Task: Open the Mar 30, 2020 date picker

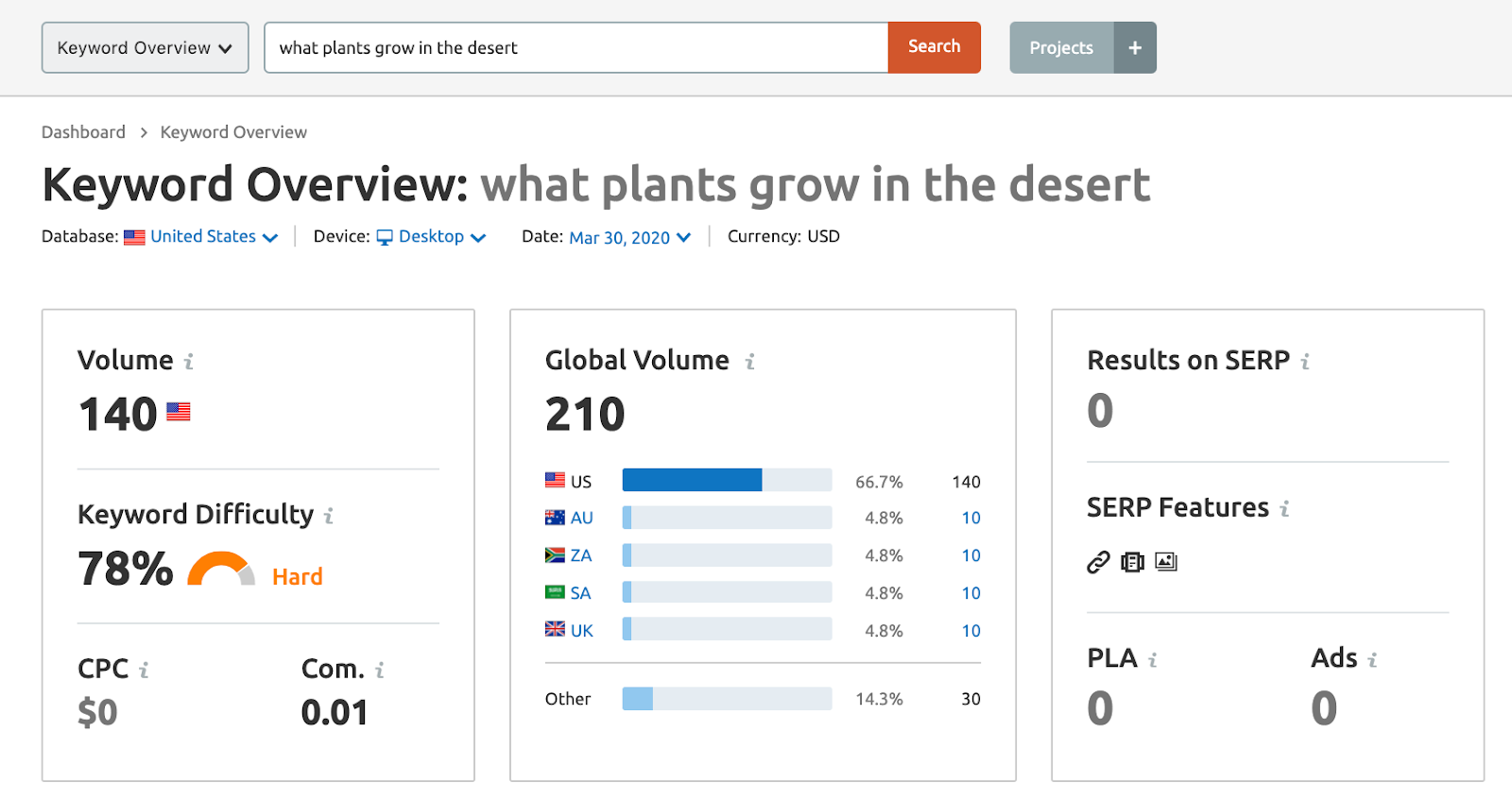Action: [x=629, y=237]
